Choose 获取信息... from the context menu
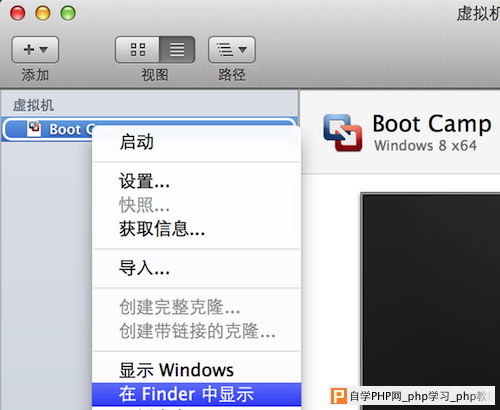This screenshot has height=410, width=500. point(197,229)
